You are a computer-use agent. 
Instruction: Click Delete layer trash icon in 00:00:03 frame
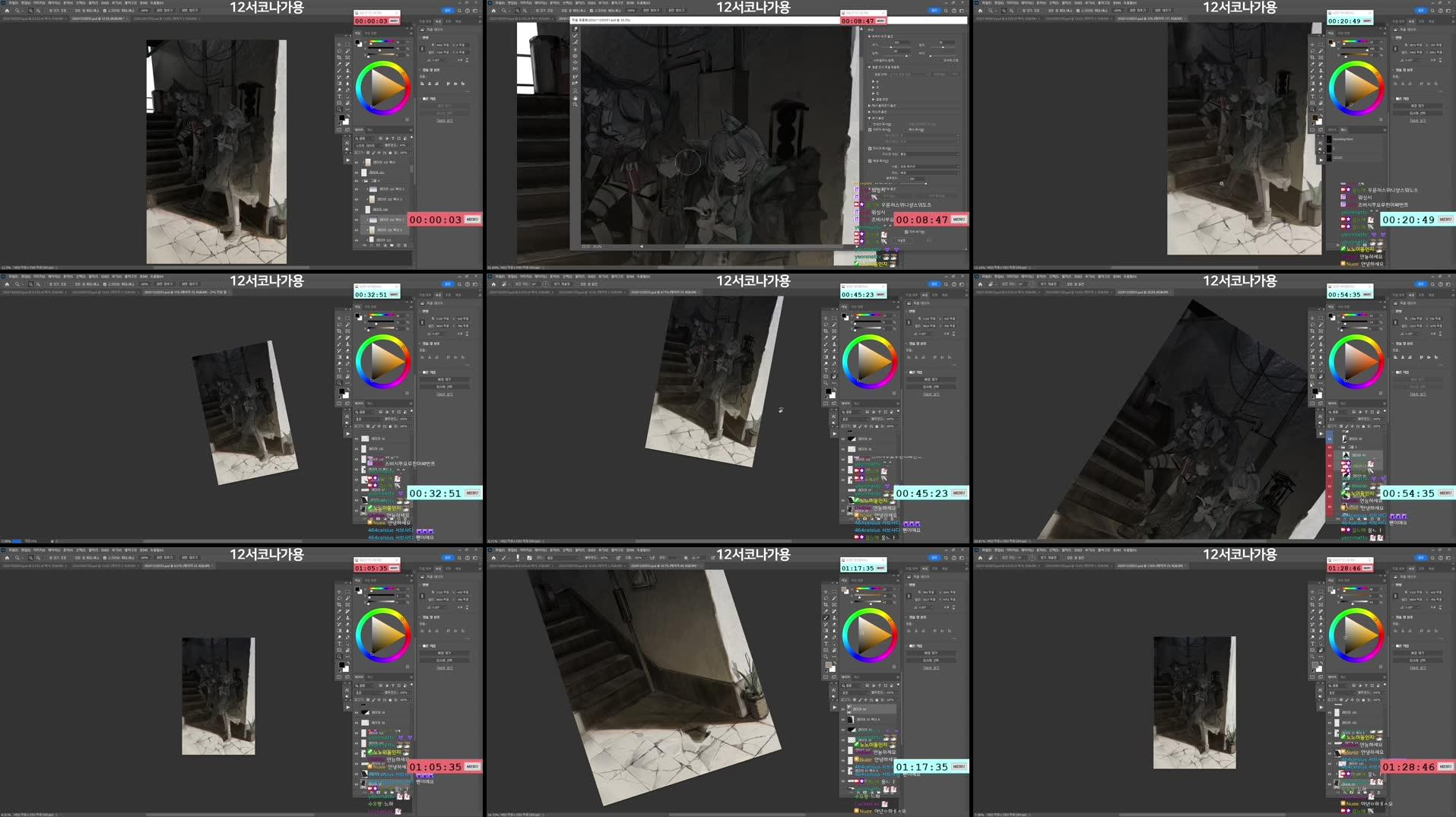click(405, 245)
